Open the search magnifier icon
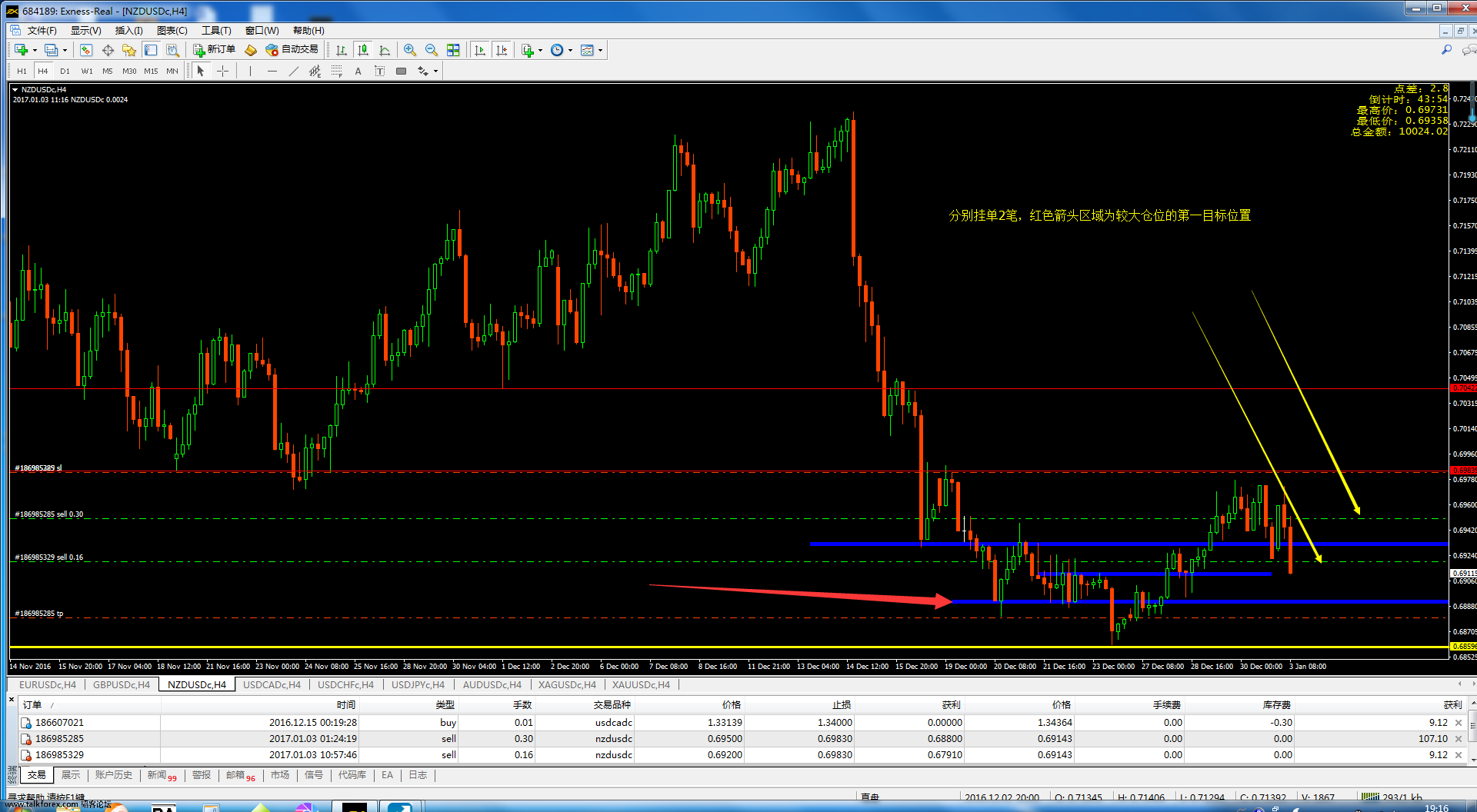1477x812 pixels. click(1446, 50)
